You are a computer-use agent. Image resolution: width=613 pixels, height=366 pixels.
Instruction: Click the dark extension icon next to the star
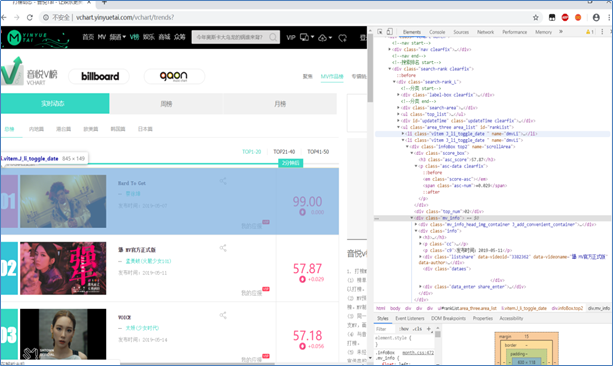tap(552, 17)
